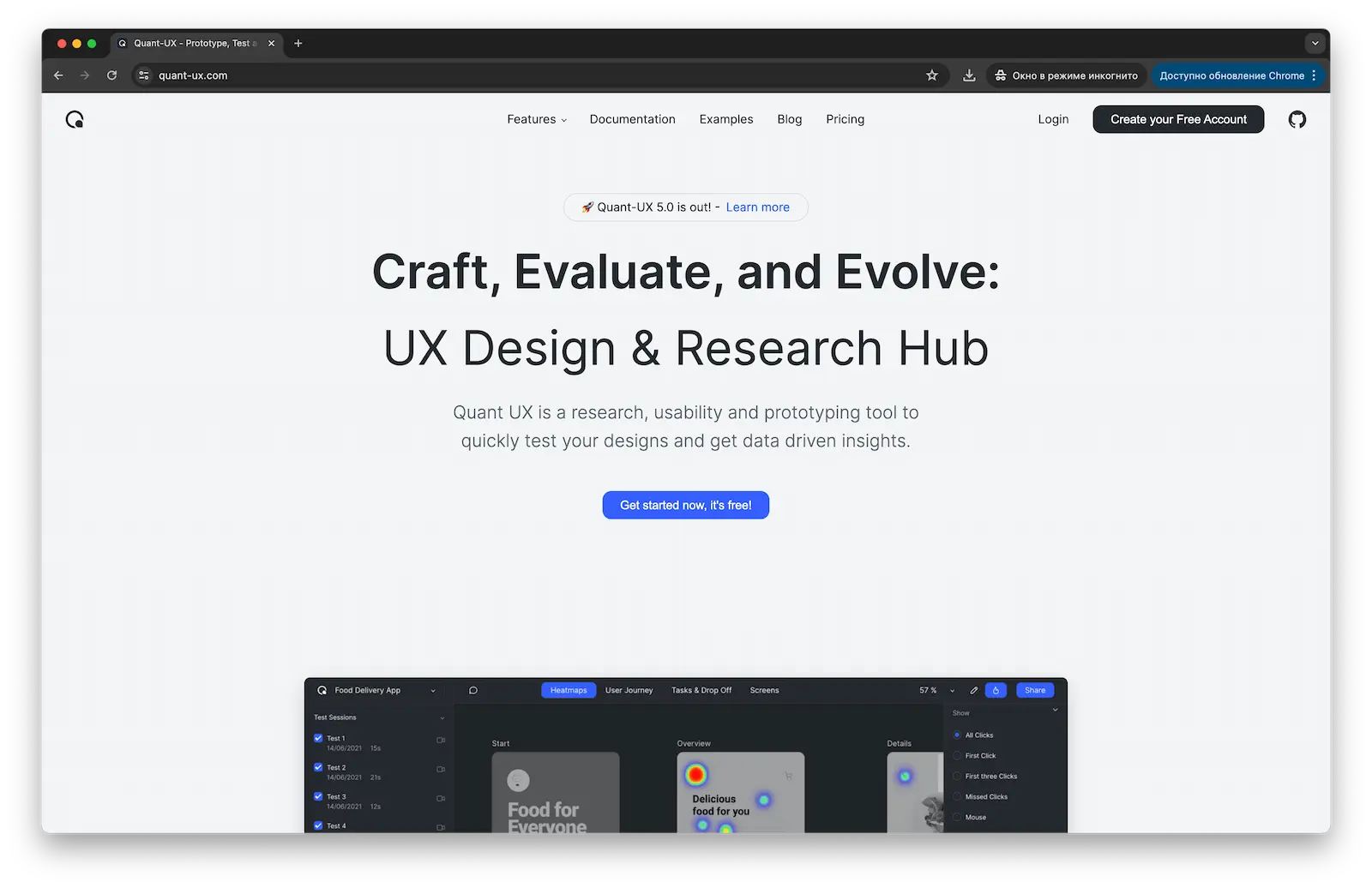The height and width of the screenshot is (888, 1372).
Task: Expand the Features dropdown menu
Action: 537,119
